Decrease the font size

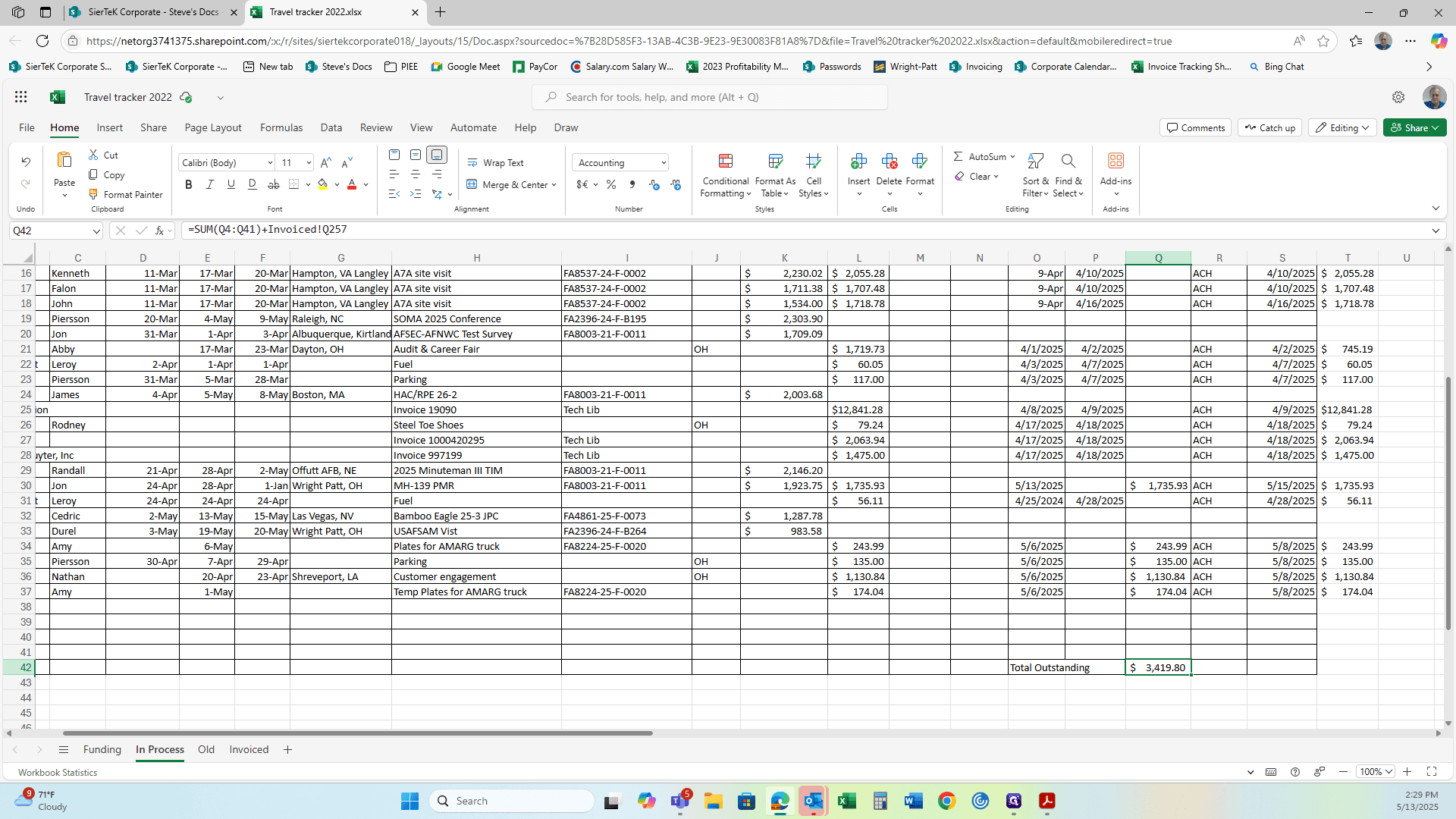[347, 162]
